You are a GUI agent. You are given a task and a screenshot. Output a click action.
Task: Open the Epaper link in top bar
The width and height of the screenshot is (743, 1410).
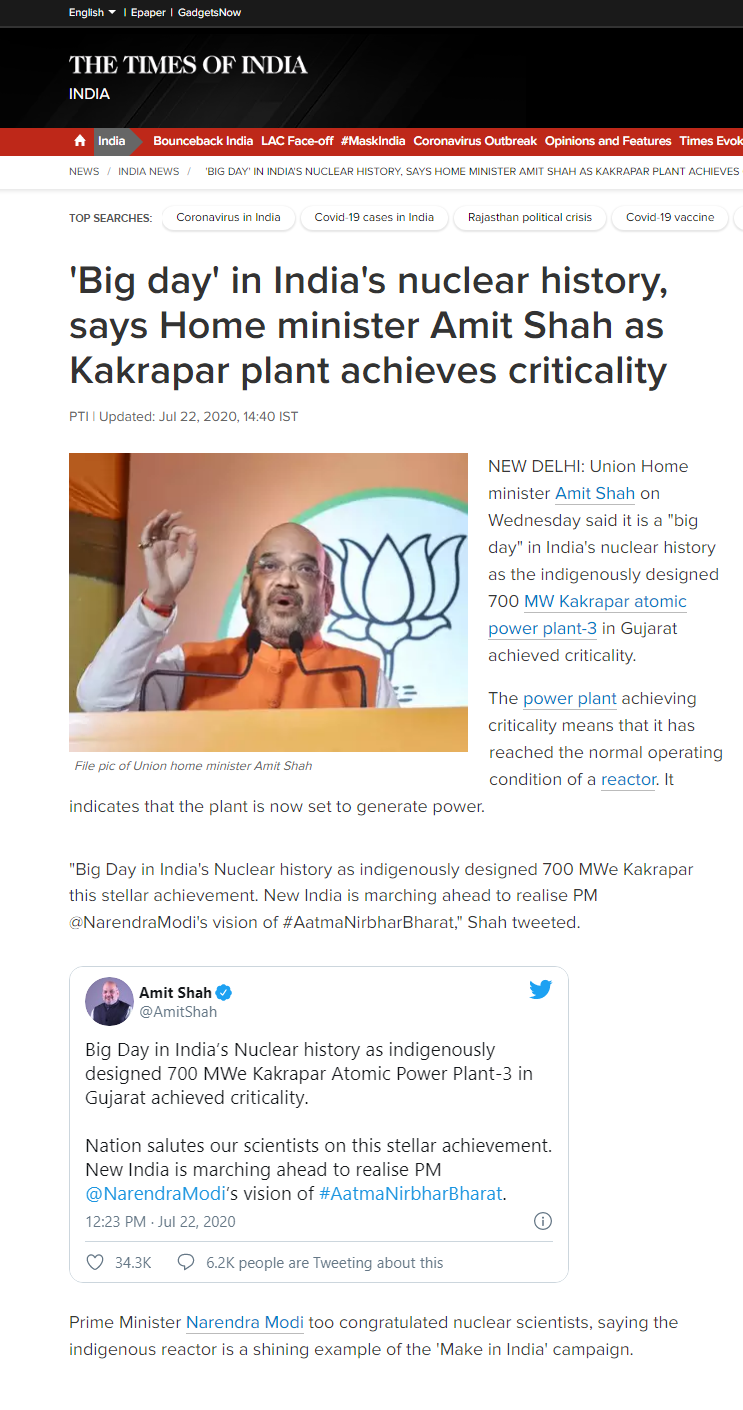click(x=147, y=12)
